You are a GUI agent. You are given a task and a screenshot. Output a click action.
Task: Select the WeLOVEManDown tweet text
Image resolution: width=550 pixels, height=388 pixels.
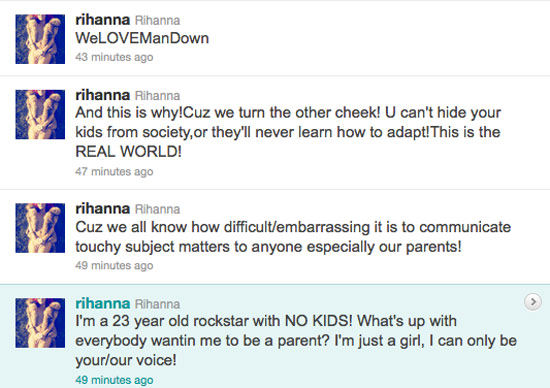coord(142,38)
